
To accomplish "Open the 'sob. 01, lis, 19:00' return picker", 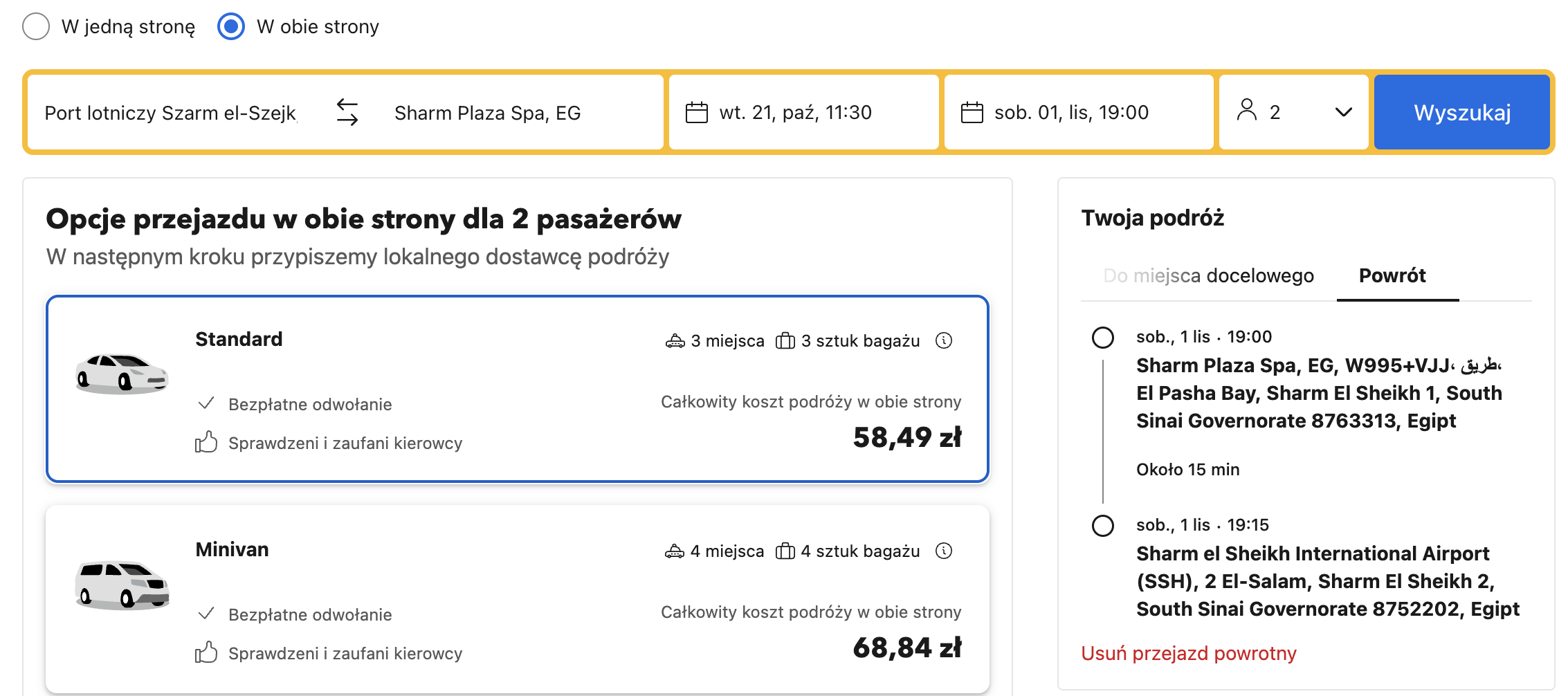I will tap(1071, 112).
